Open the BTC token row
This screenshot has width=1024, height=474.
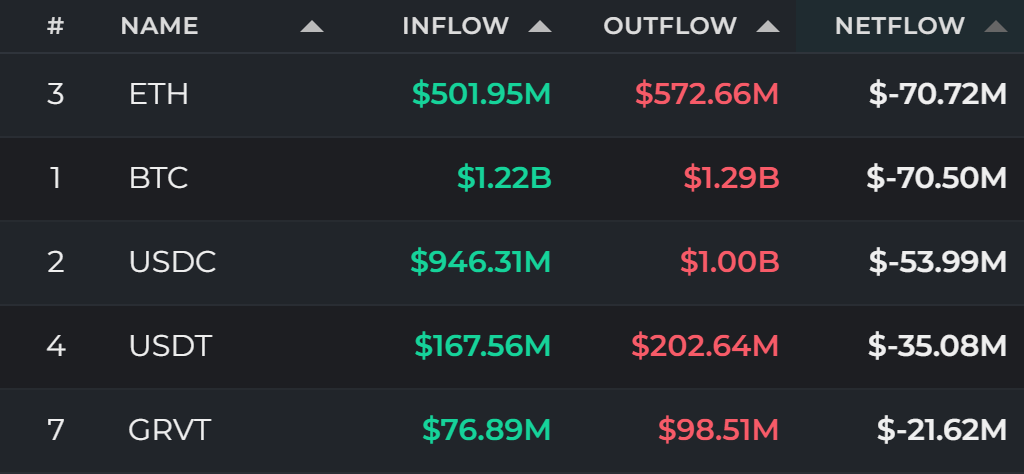512,178
